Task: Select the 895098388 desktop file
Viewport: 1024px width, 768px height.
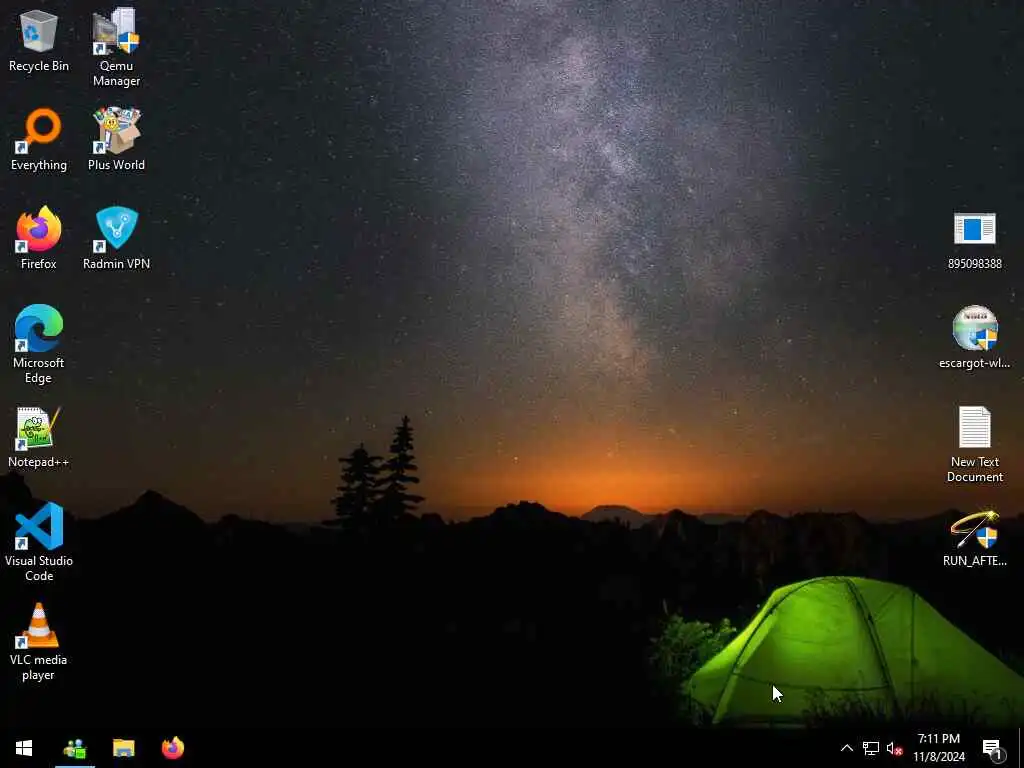Action: click(x=974, y=240)
